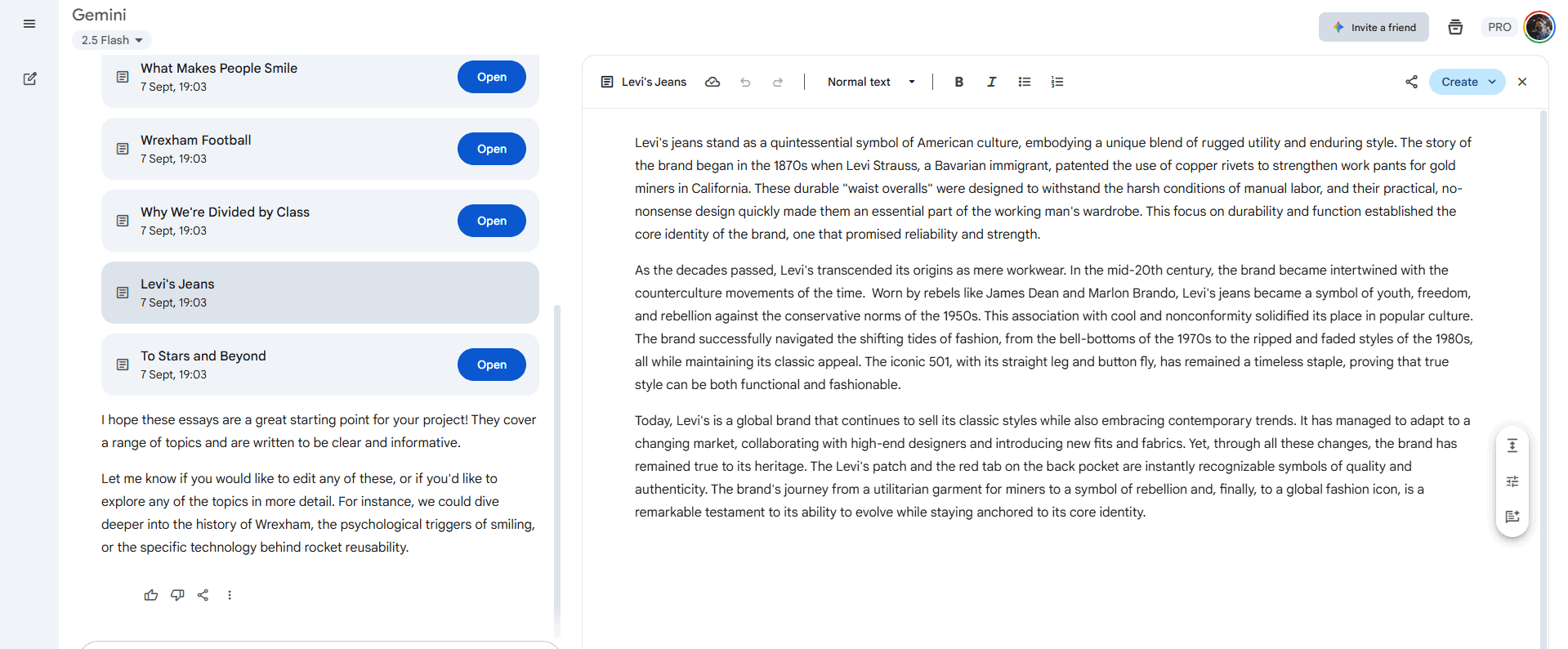
Task: Insert a numbered list
Action: [1057, 82]
